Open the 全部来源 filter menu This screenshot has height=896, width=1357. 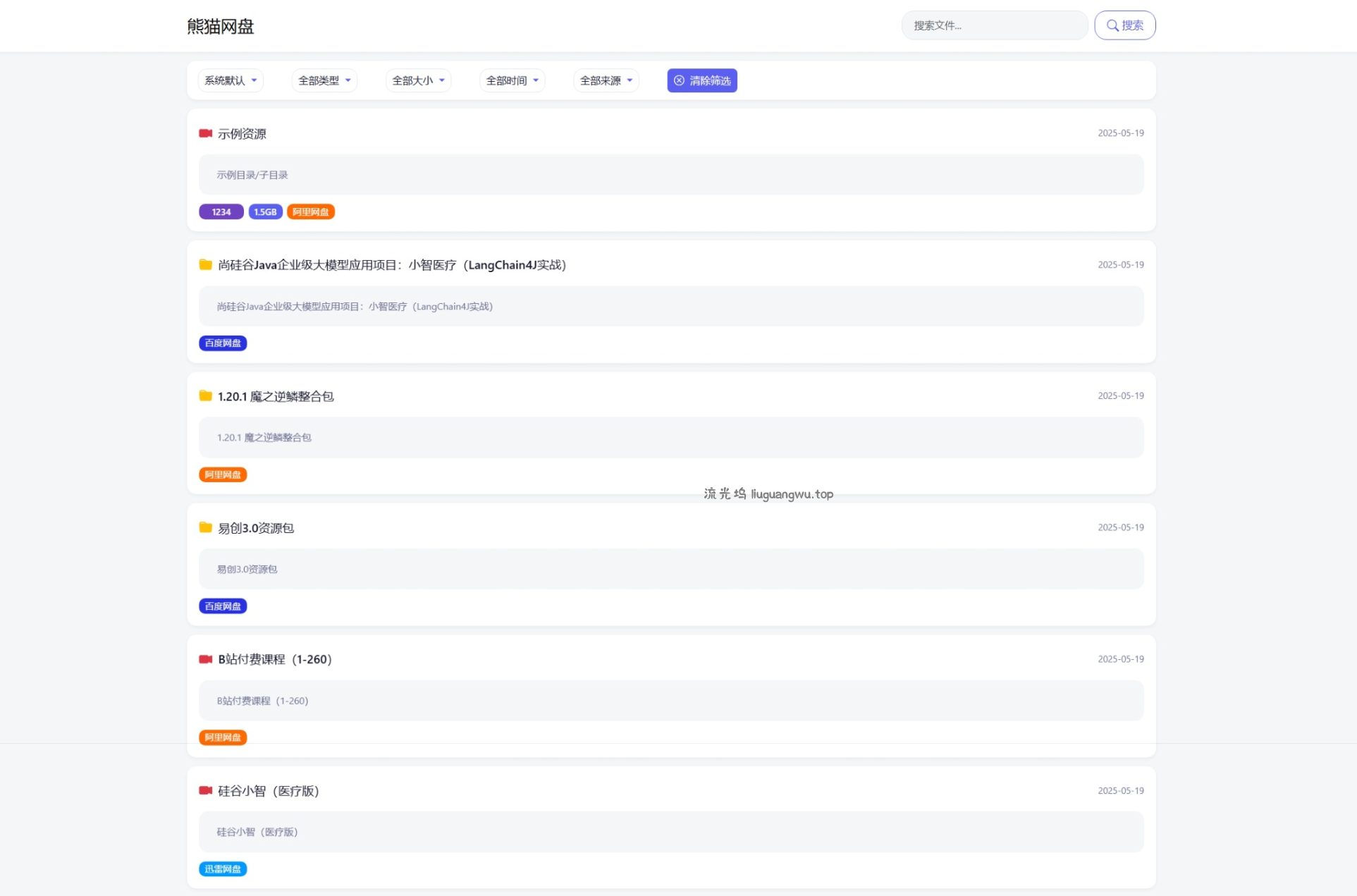[x=606, y=80]
